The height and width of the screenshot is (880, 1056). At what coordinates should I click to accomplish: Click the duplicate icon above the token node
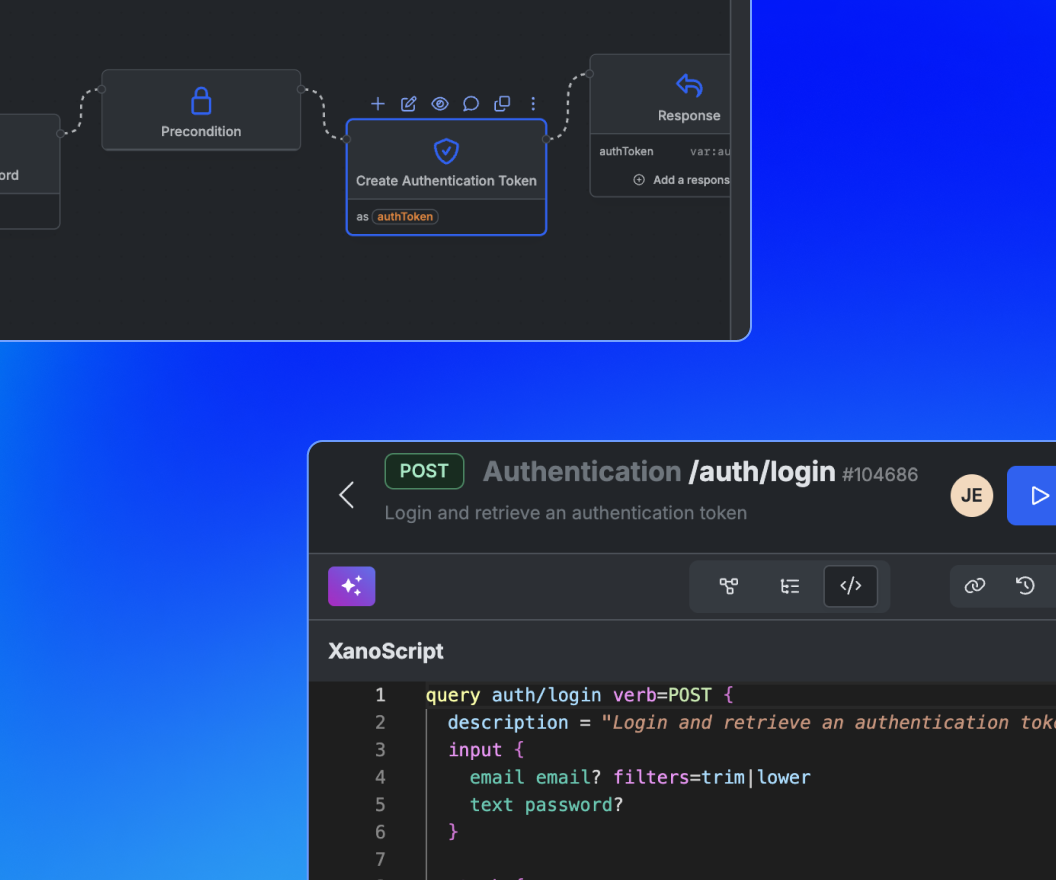[x=502, y=104]
